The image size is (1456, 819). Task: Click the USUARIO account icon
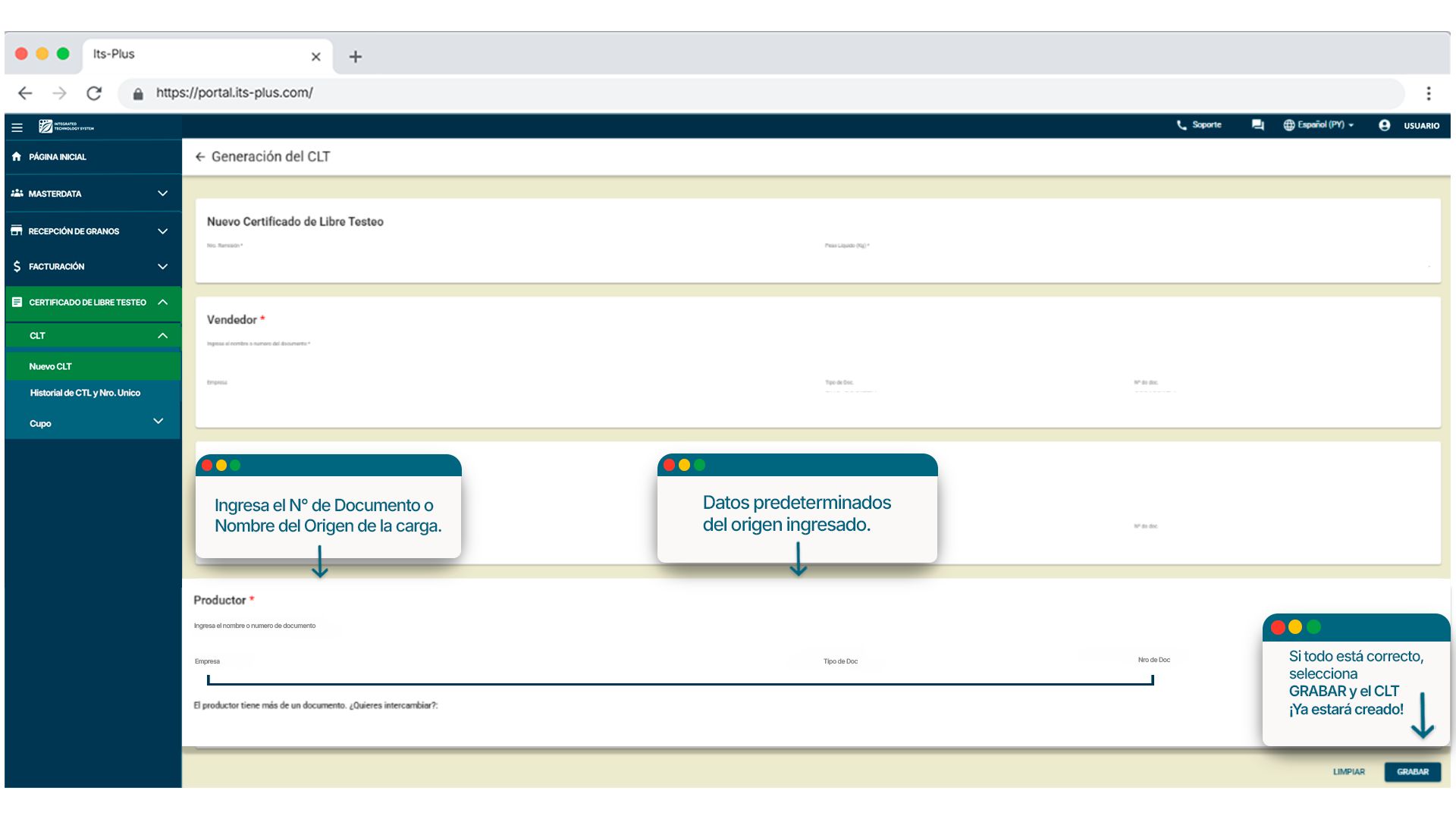point(1385,125)
